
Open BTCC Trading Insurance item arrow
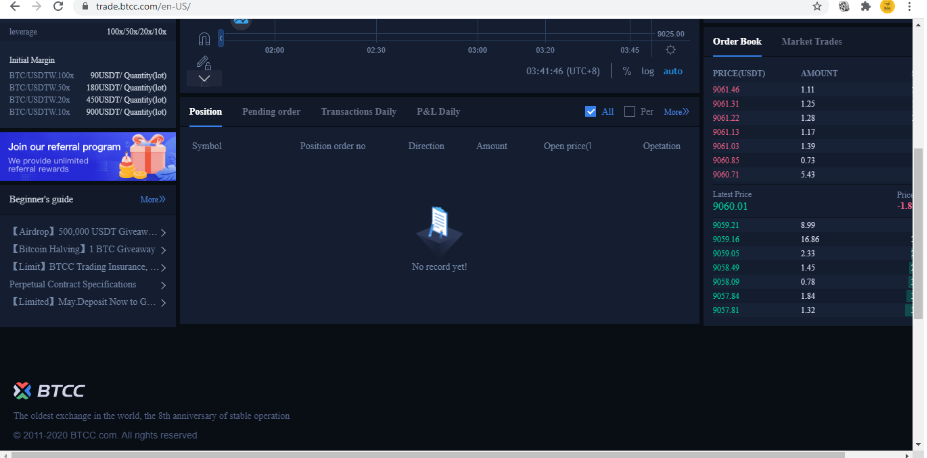pyautogui.click(x=163, y=268)
